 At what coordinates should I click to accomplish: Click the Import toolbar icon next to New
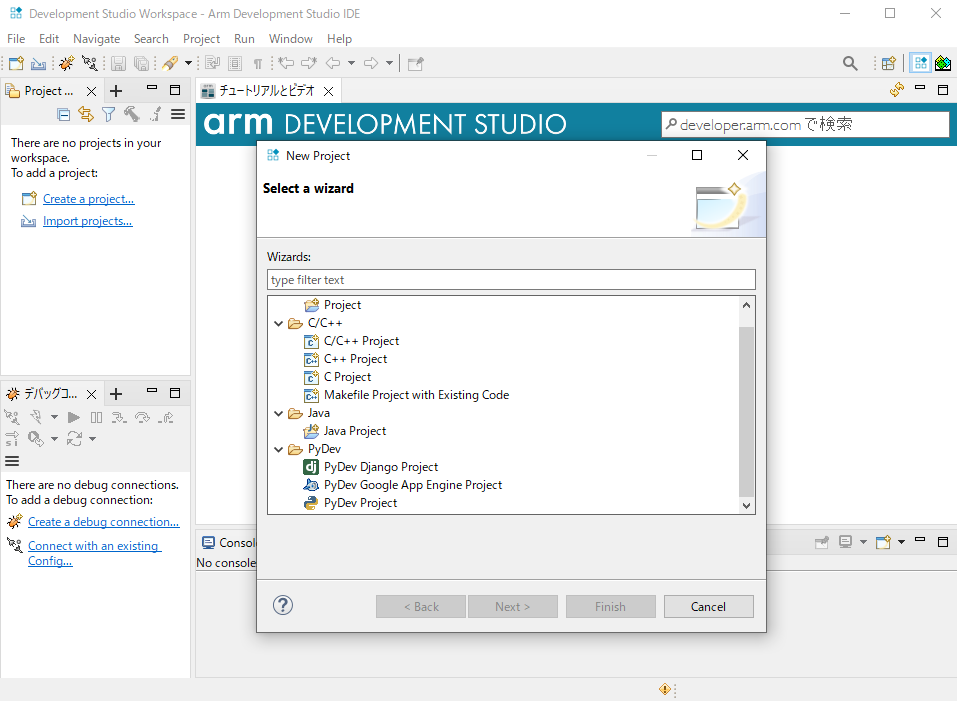click(38, 63)
